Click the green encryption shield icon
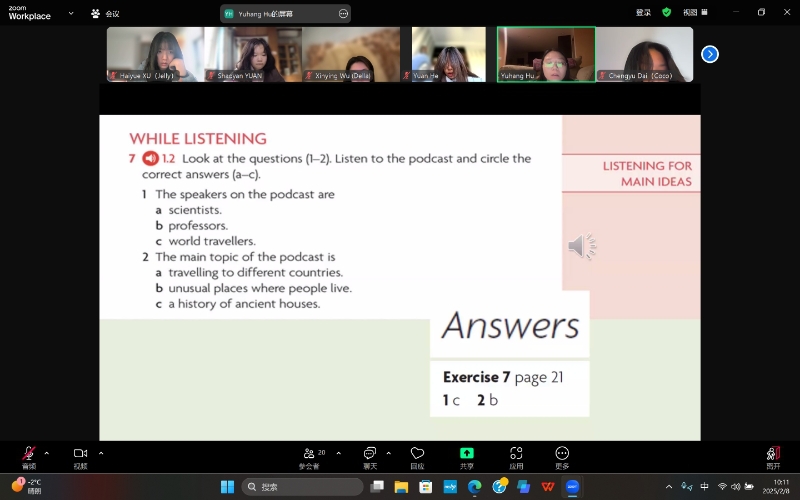This screenshot has height=500, width=800. click(667, 13)
